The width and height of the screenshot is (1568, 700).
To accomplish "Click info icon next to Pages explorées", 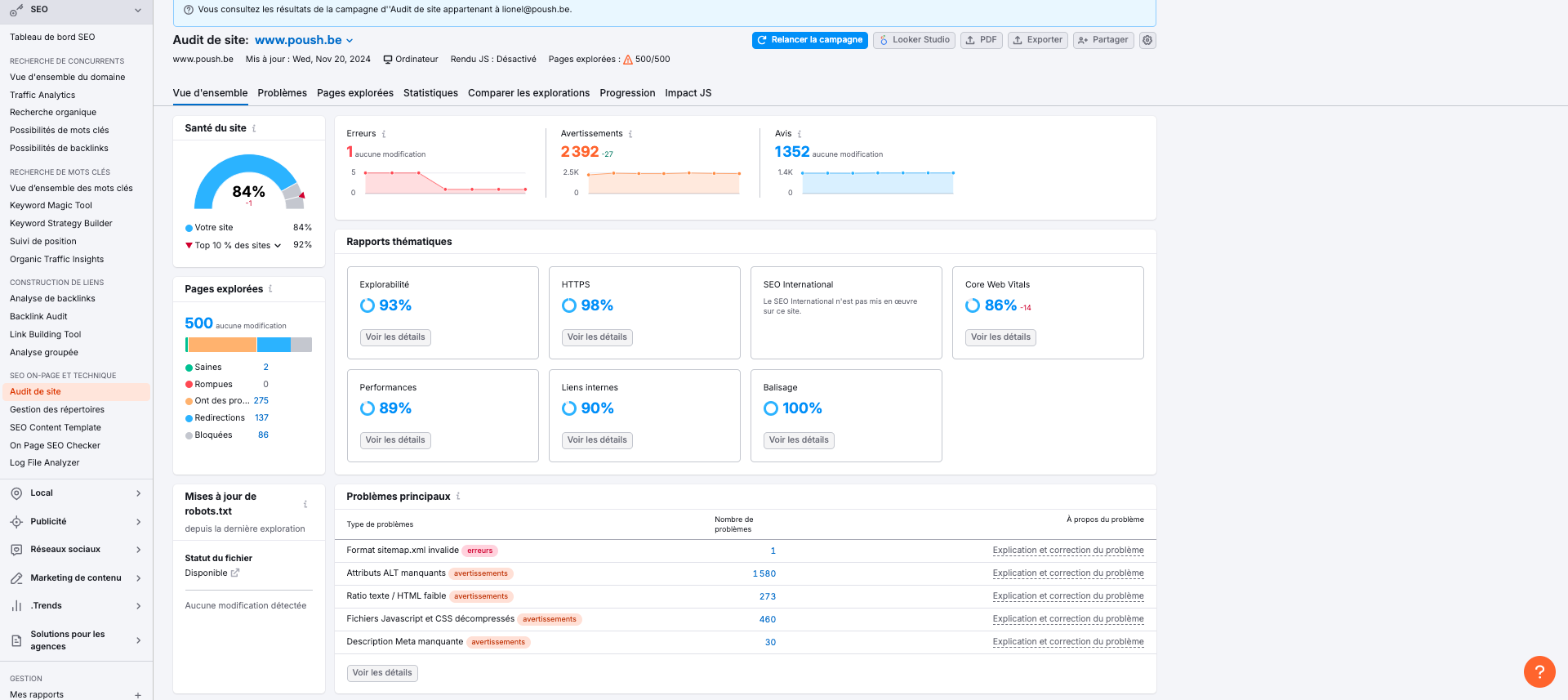I will pos(270,289).
